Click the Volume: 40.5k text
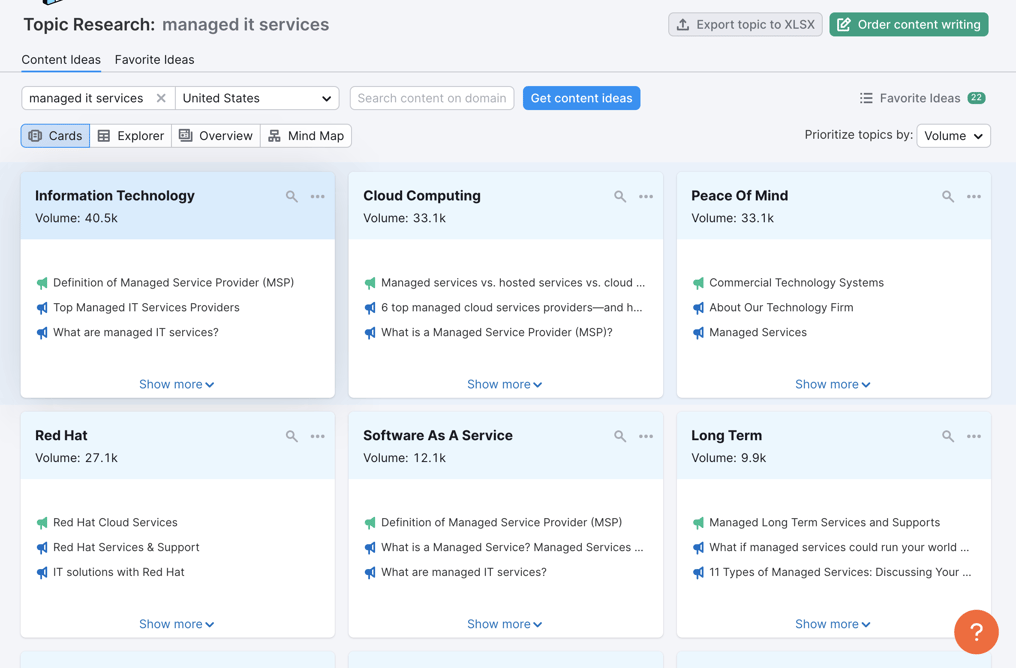Viewport: 1016px width, 668px height. 76,218
